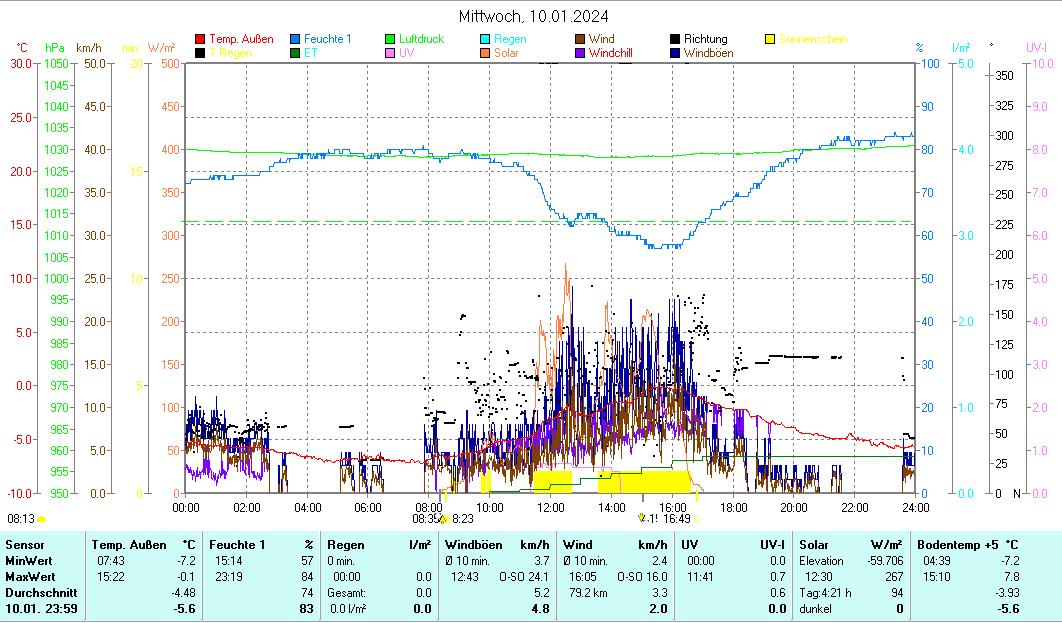Click the red Temp. Außen legend swatch
This screenshot has width=1062, height=623.
pyautogui.click(x=200, y=40)
